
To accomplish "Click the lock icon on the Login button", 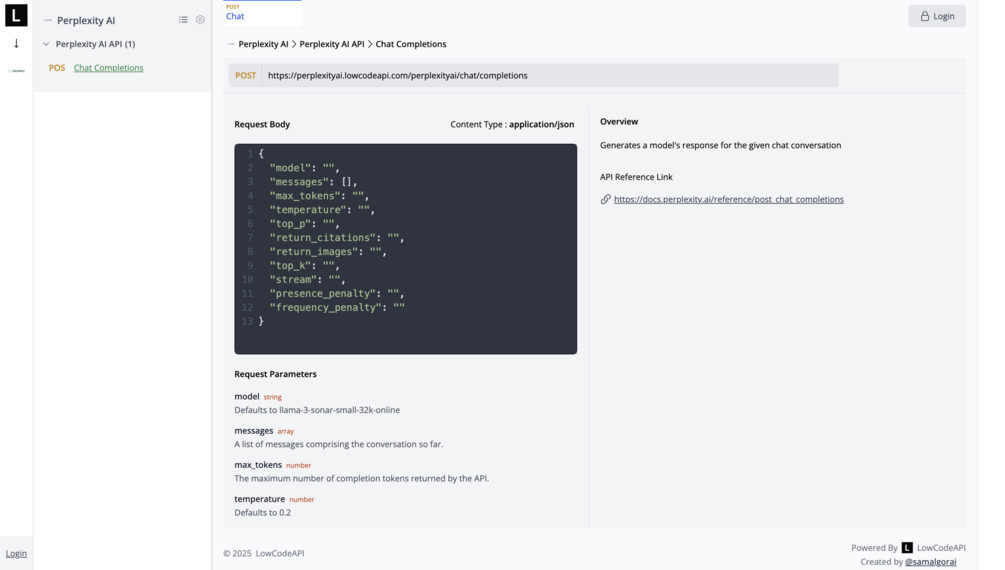I will pos(925,16).
